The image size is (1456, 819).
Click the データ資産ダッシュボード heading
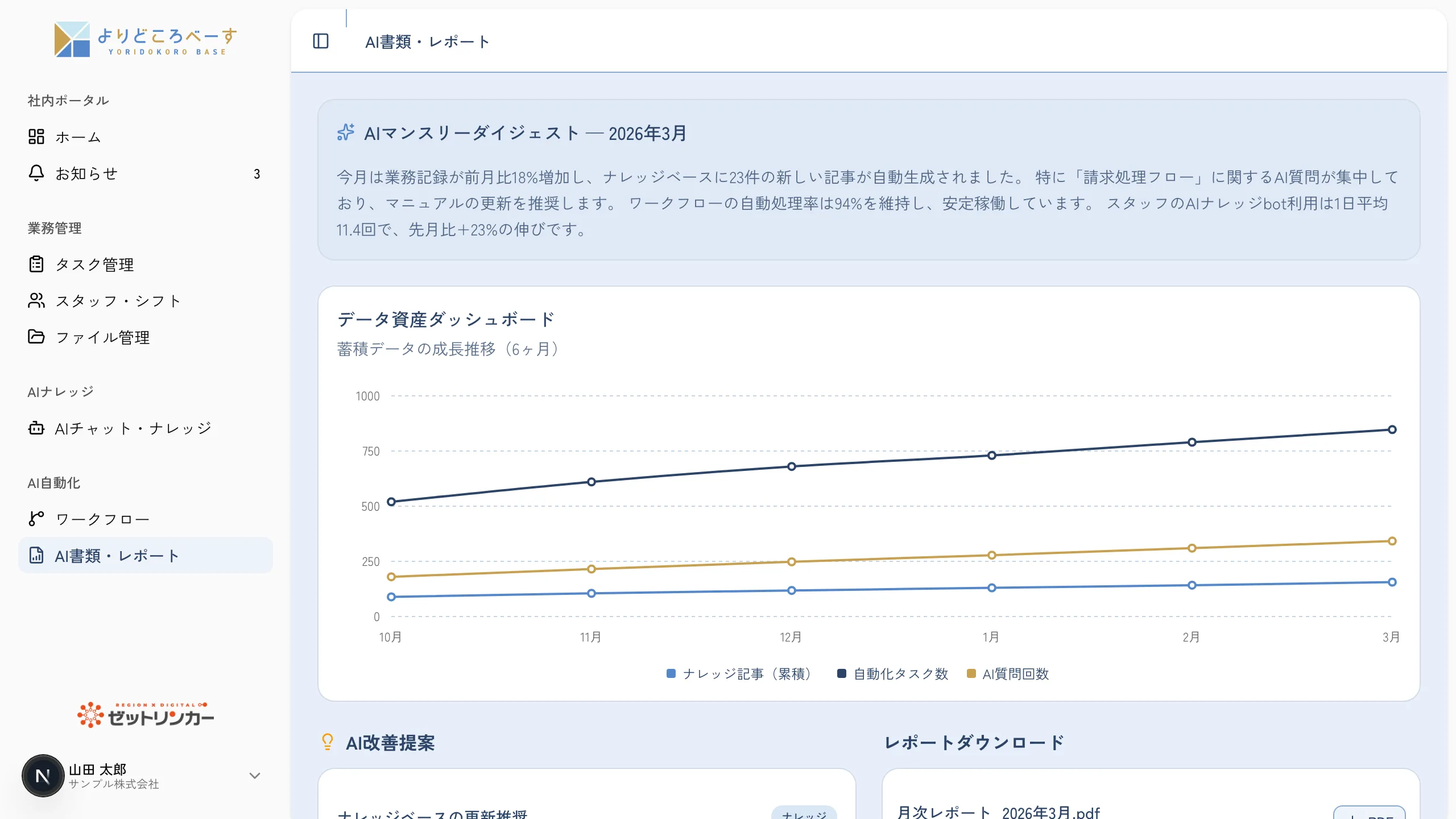click(x=446, y=319)
